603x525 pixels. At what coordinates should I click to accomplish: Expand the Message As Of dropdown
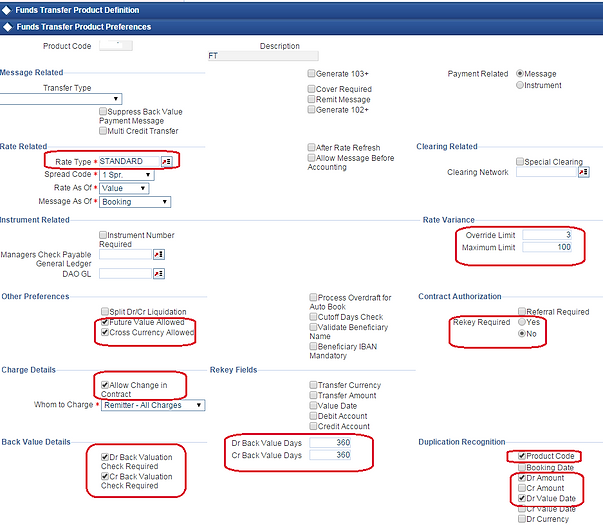135,202
